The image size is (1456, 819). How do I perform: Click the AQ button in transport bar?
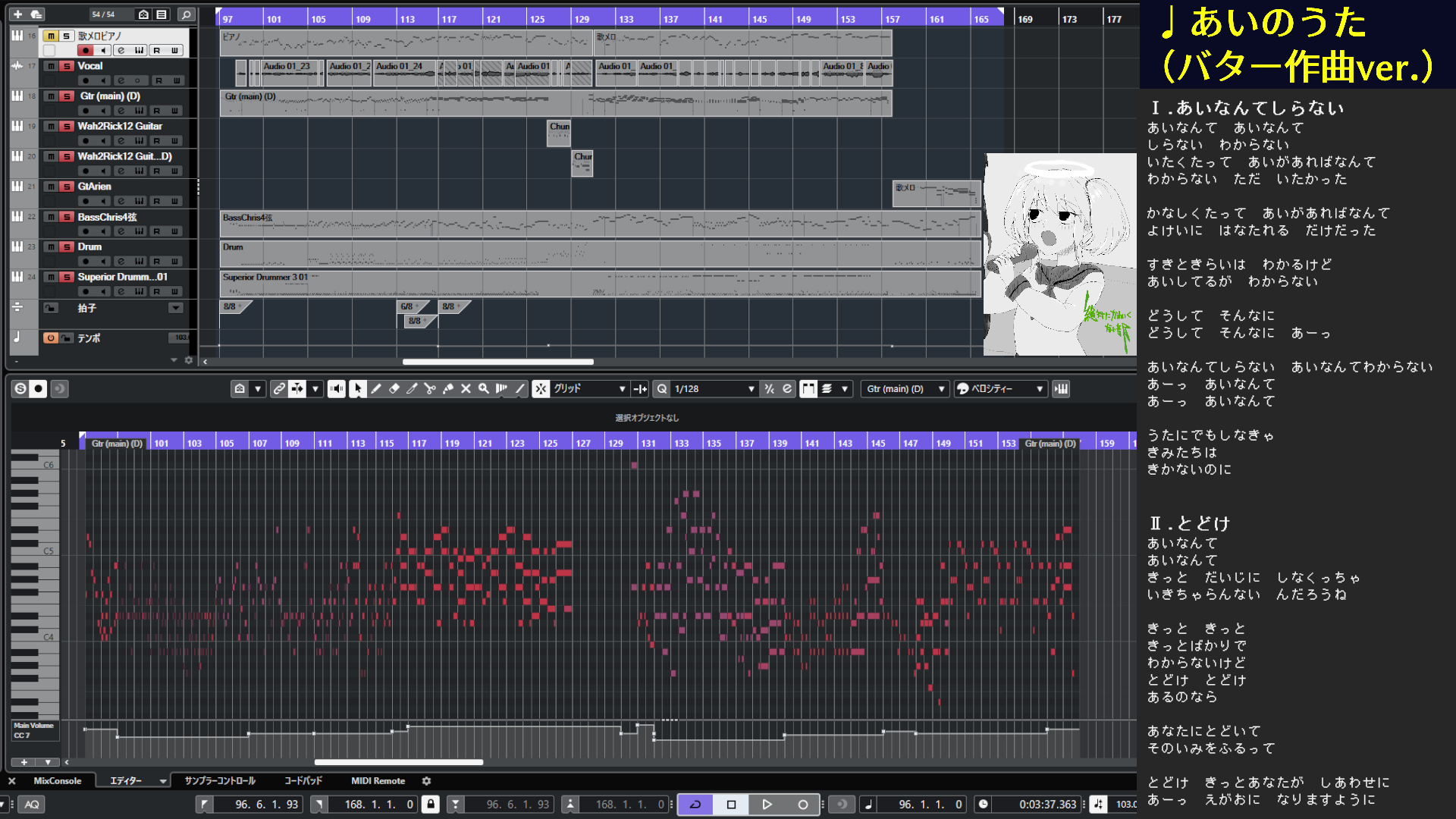tap(32, 805)
